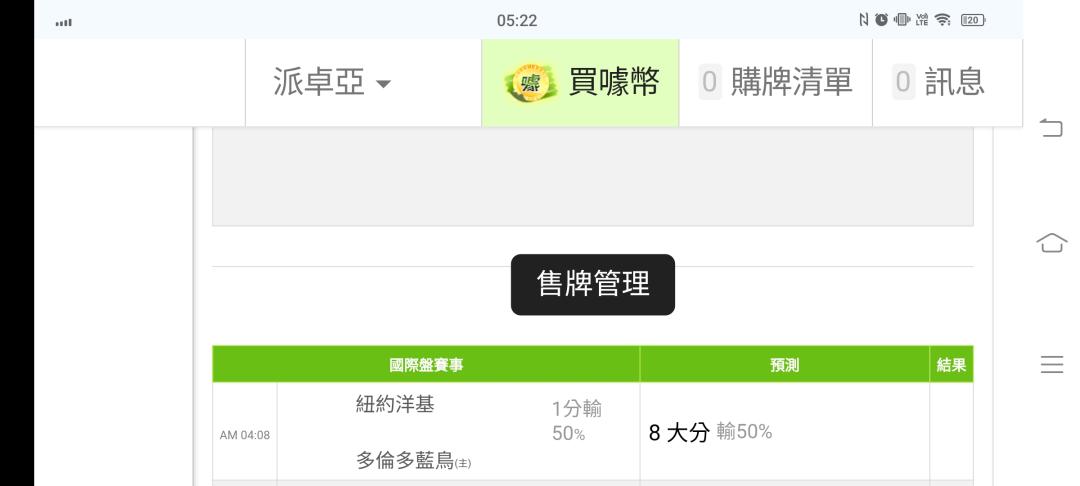
Task: Tap the Wi-Fi status icon
Action: (x=942, y=20)
